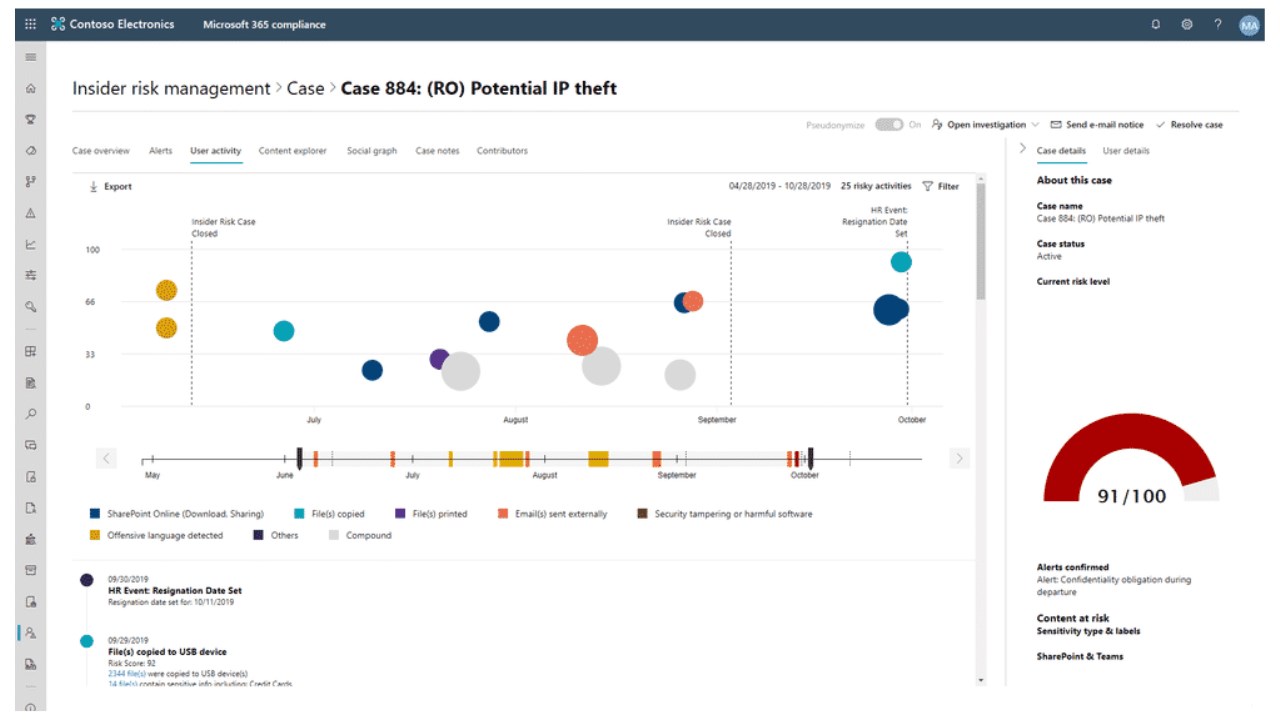Click the Resolve case button
Viewport: 1280px width, 720px height.
1189,125
